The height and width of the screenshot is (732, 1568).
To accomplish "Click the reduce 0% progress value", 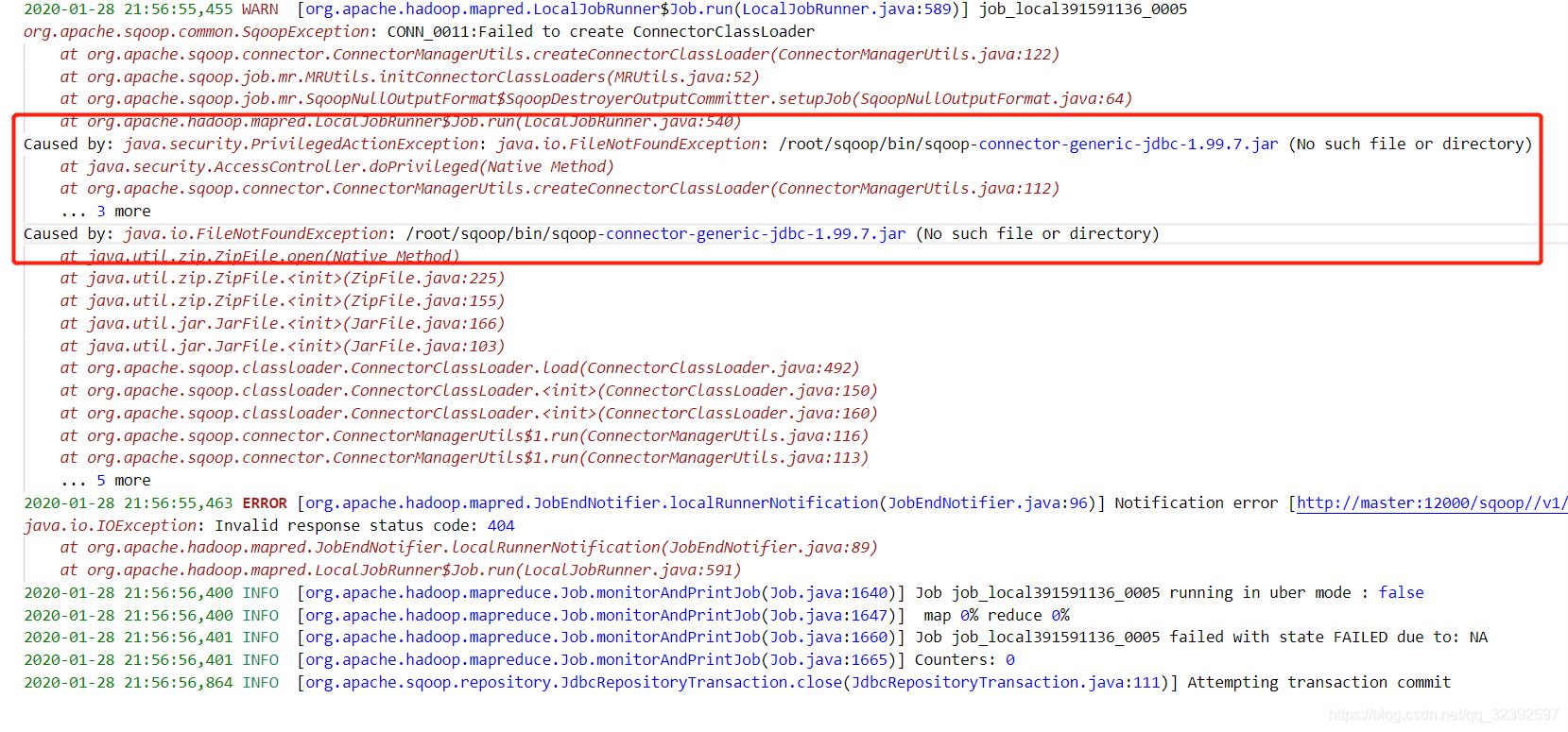I will tap(1060, 616).
